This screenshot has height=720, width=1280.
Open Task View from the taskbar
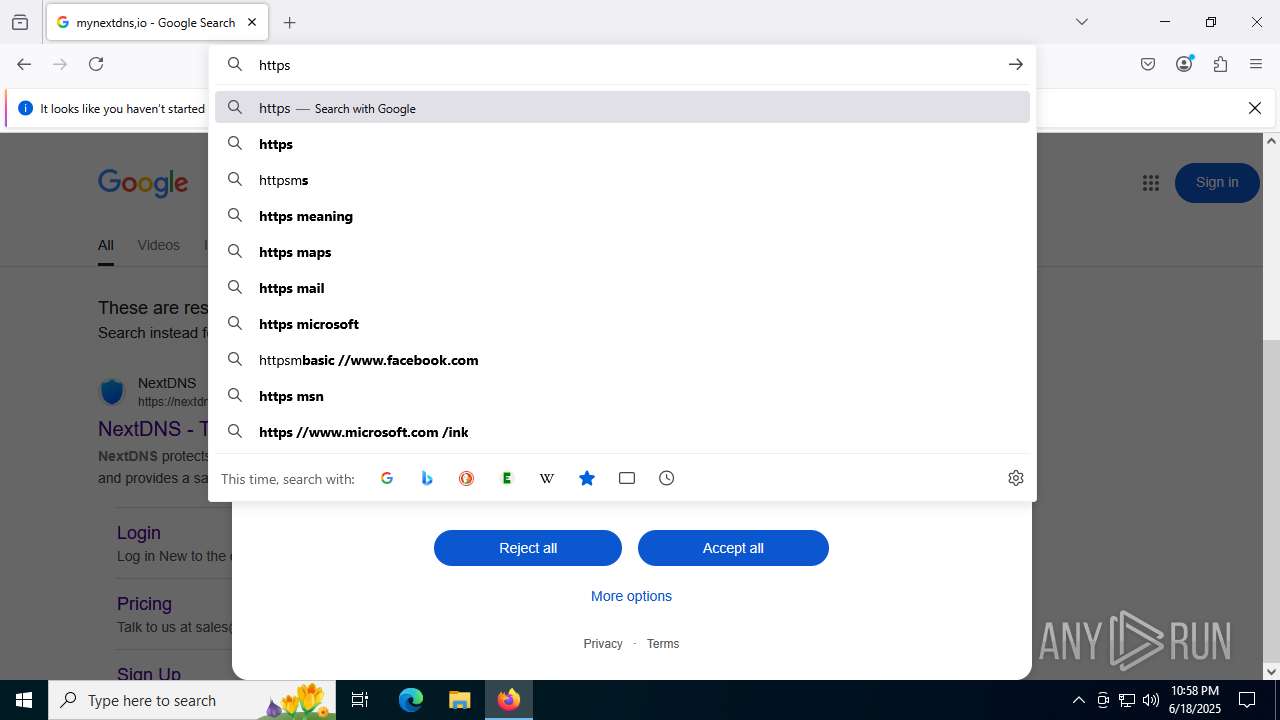coord(361,700)
